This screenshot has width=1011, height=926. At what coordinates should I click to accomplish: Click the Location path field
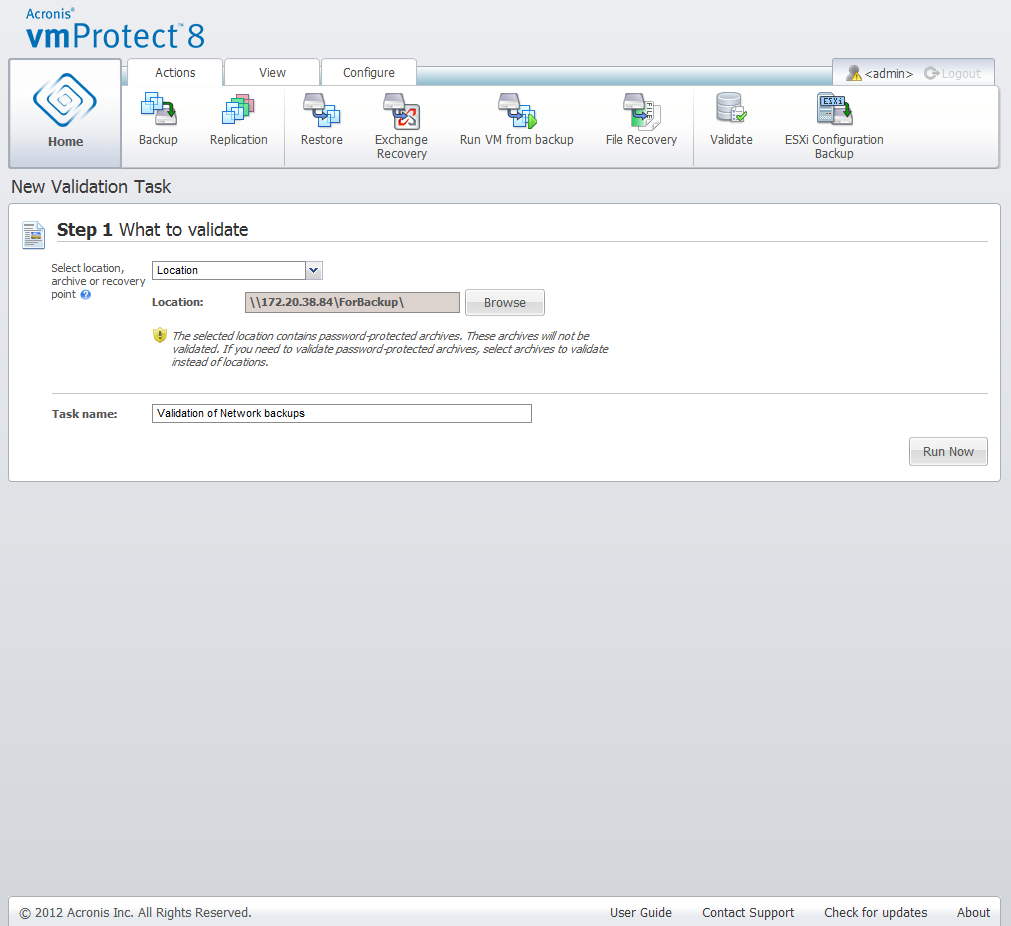pyautogui.click(x=352, y=302)
